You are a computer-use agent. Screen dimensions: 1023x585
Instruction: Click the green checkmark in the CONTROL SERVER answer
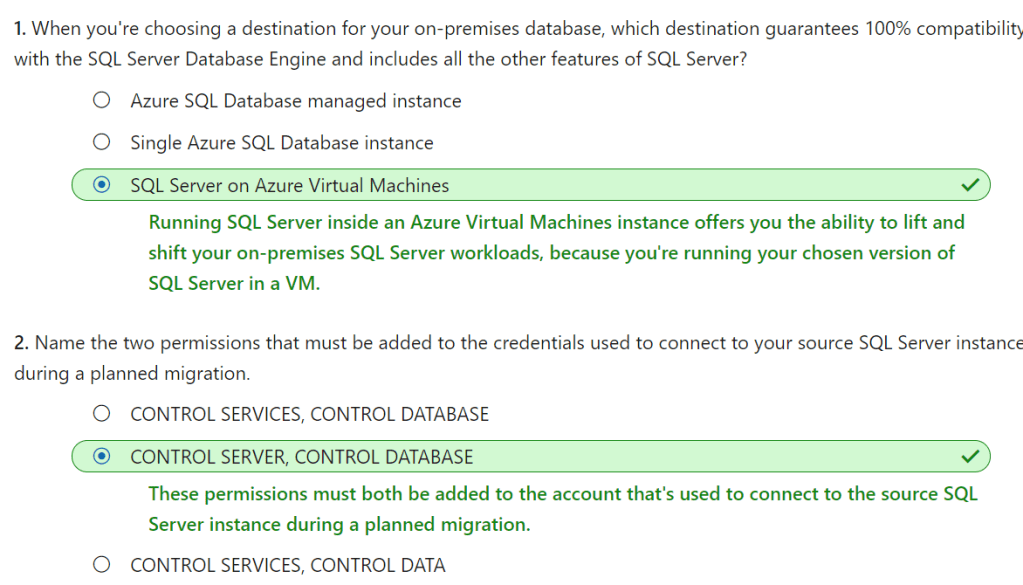point(969,456)
